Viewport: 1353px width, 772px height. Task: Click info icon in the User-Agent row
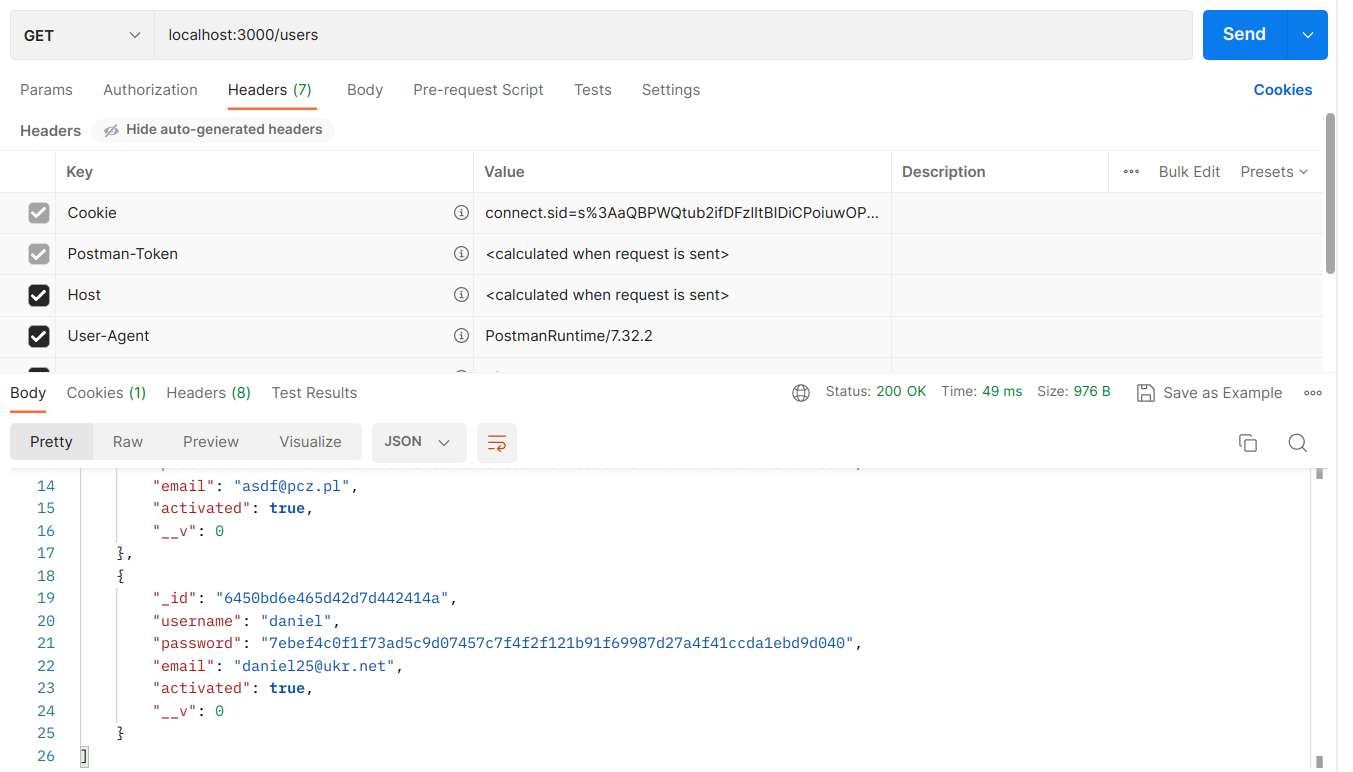click(461, 336)
